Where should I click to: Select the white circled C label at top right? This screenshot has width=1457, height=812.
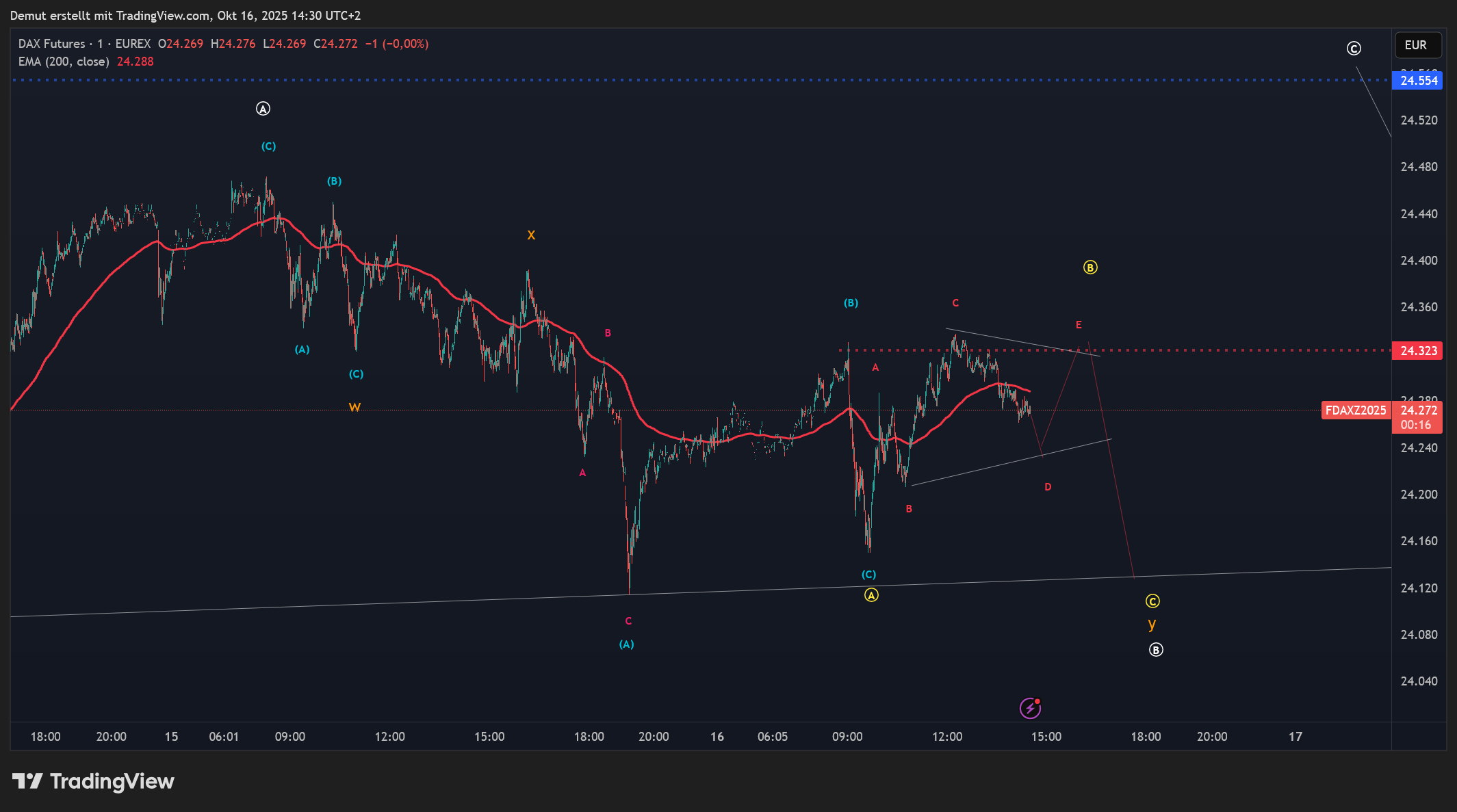coord(1354,49)
